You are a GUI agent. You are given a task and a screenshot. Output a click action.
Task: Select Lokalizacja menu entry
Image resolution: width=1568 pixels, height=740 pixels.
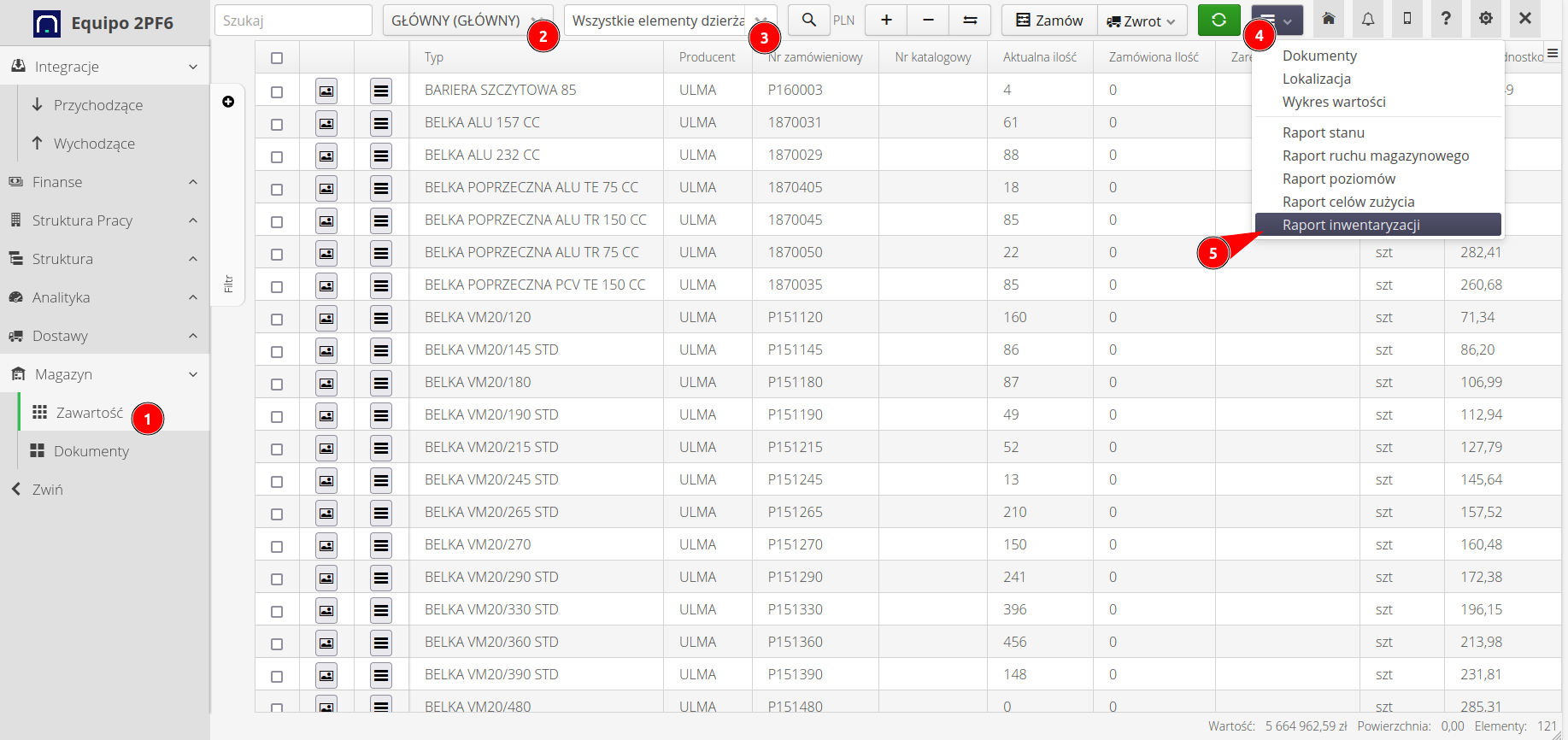point(1377,79)
